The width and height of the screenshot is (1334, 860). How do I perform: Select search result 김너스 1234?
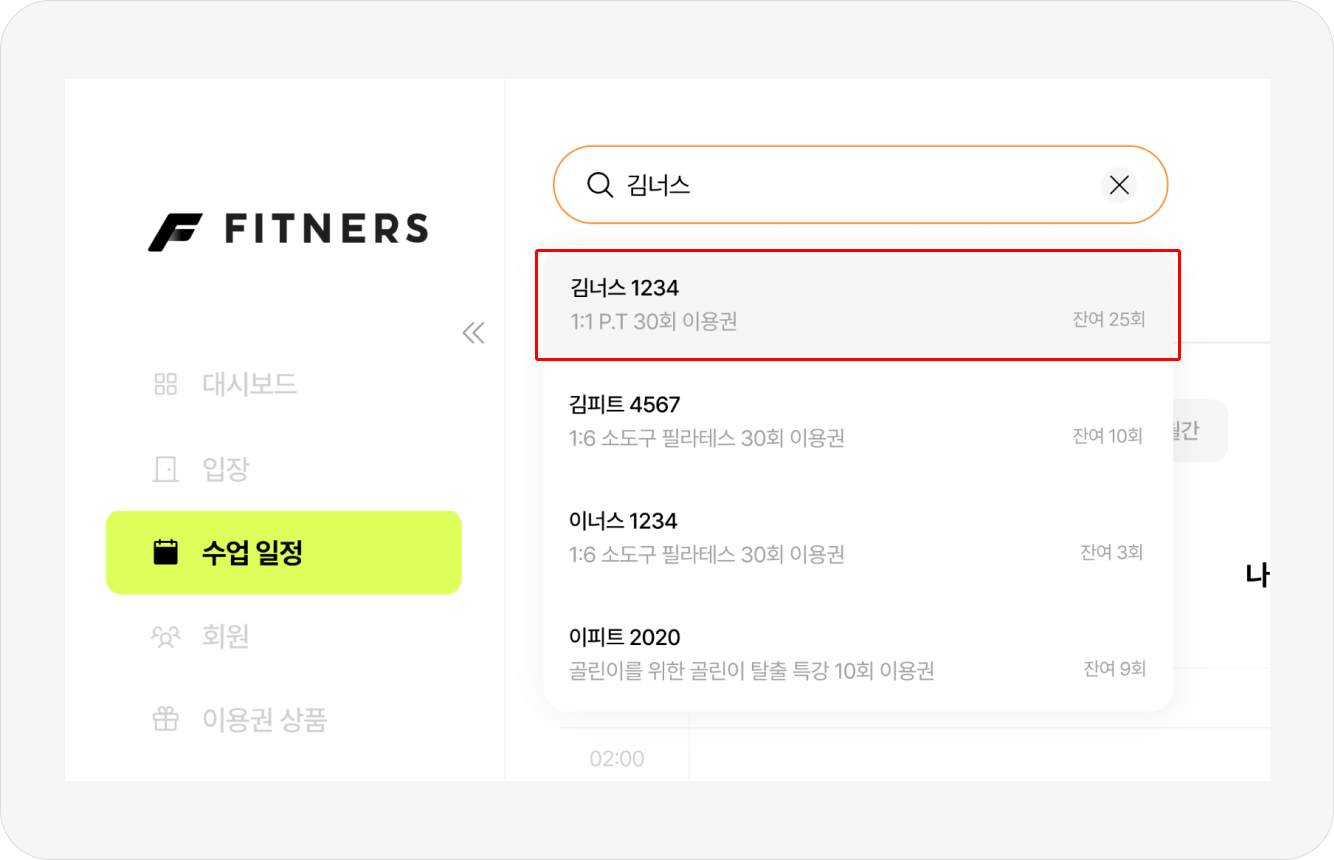click(x=858, y=304)
